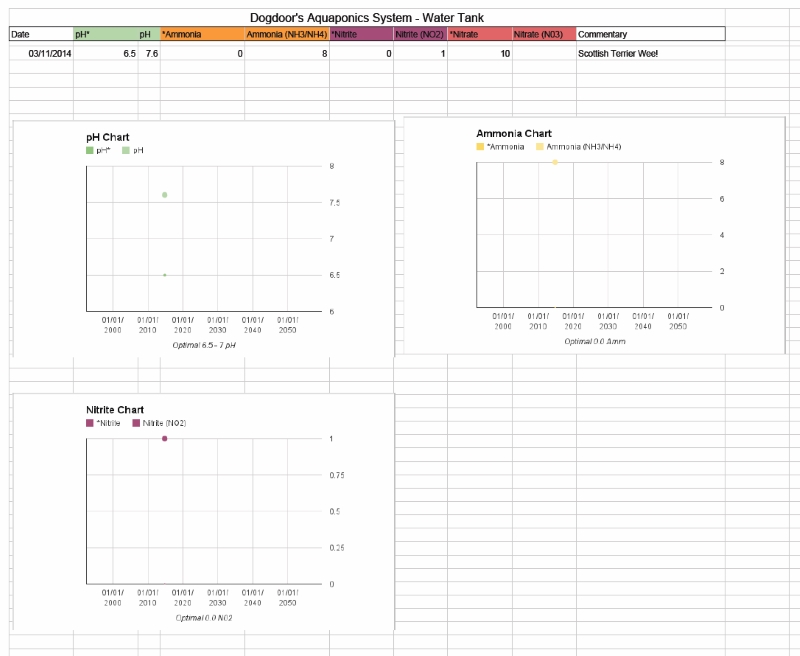Select the Nitrite (NO2) legend swatch
The height and width of the screenshot is (656, 800).
[136, 423]
